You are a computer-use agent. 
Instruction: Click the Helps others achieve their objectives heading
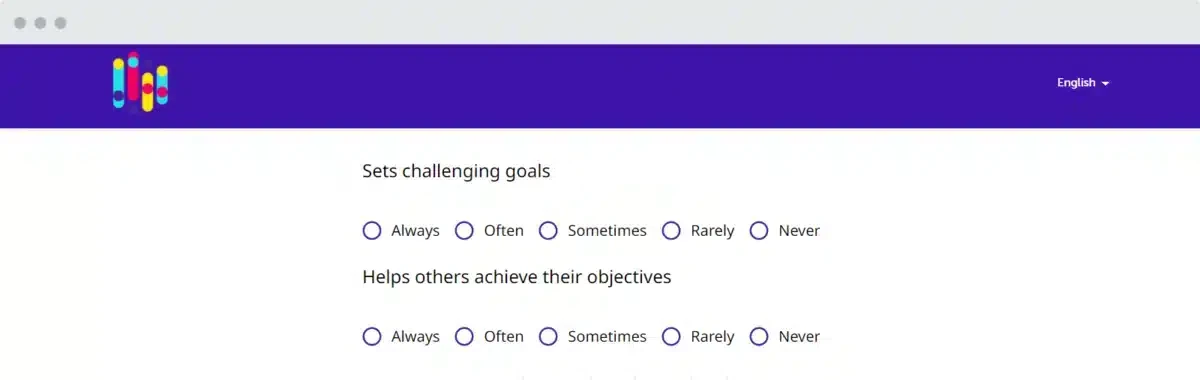(517, 277)
